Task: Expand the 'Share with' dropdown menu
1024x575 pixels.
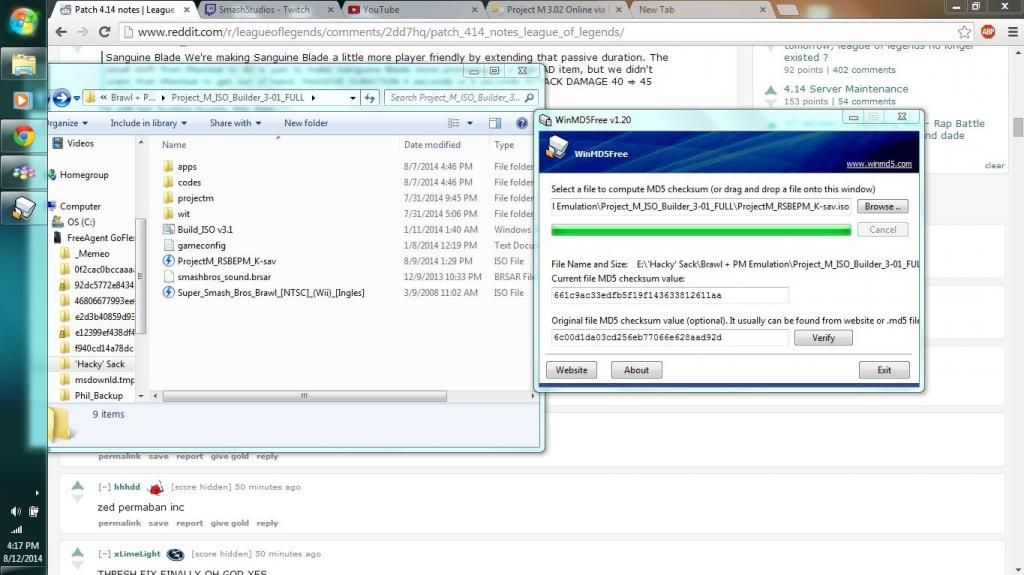Action: tap(235, 123)
